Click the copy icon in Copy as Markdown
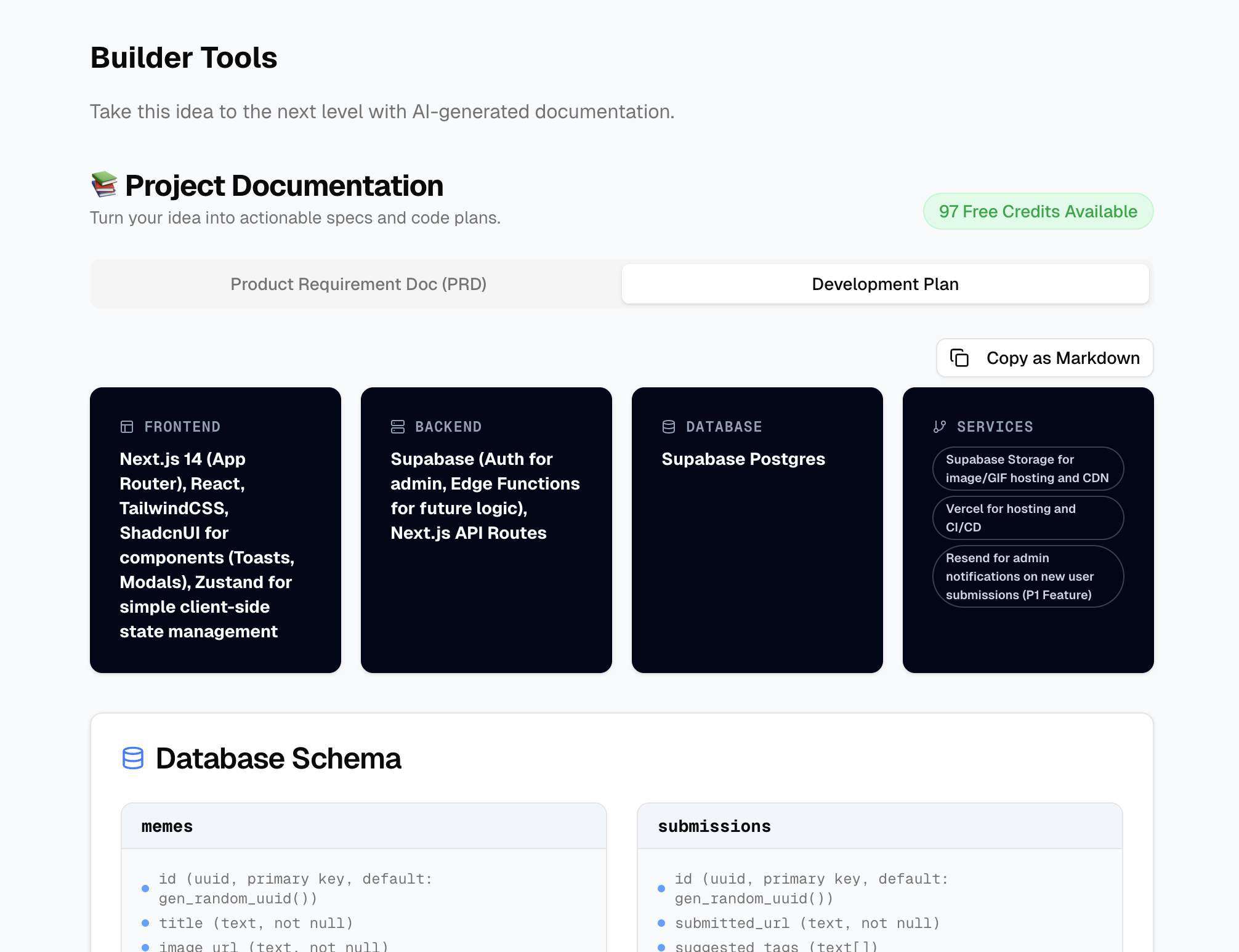 (x=959, y=358)
